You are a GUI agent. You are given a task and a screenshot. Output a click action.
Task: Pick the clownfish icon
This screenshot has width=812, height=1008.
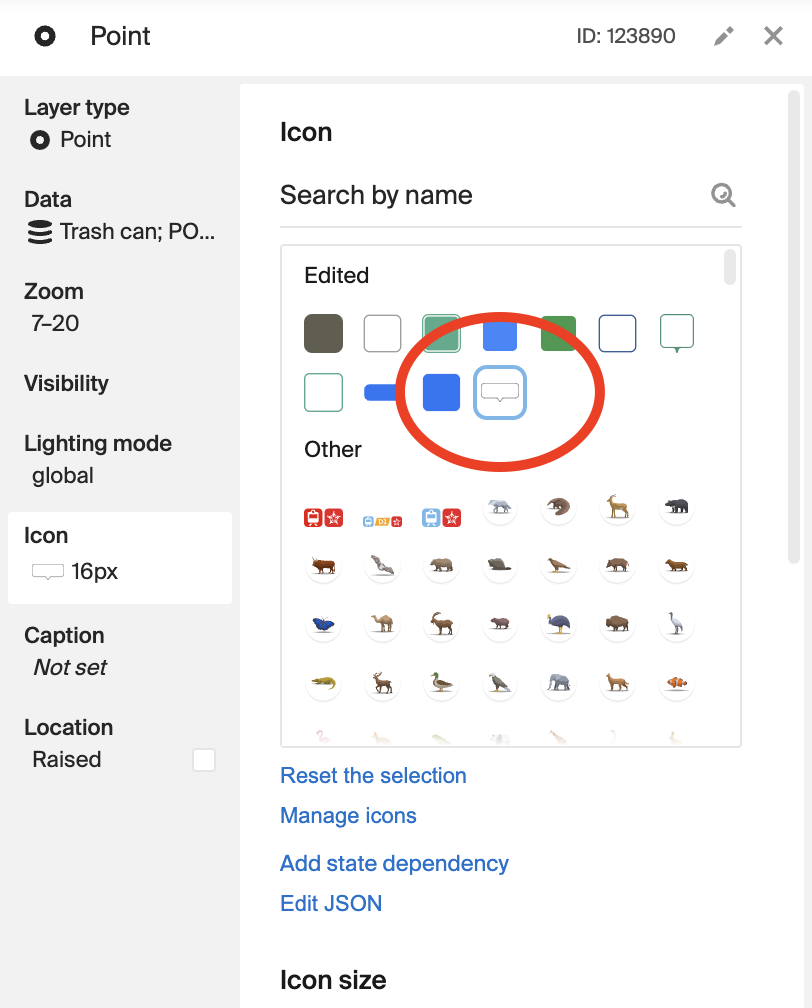tap(676, 682)
